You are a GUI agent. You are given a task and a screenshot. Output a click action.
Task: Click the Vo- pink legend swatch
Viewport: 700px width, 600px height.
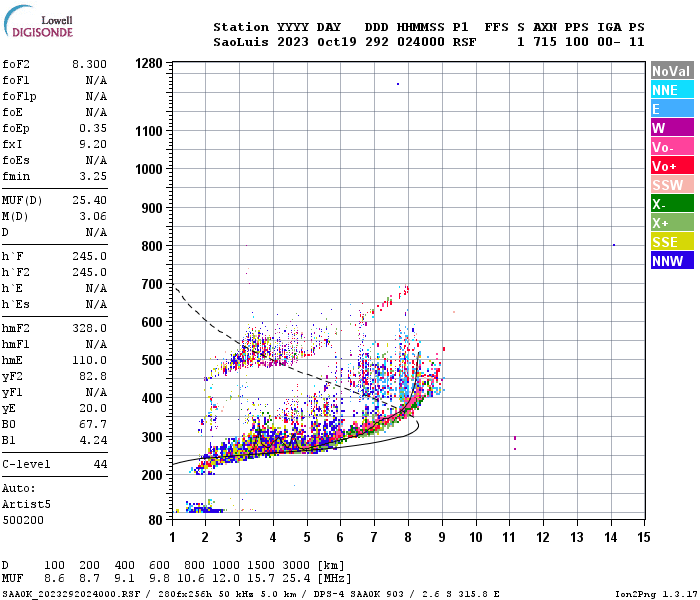pyautogui.click(x=672, y=147)
